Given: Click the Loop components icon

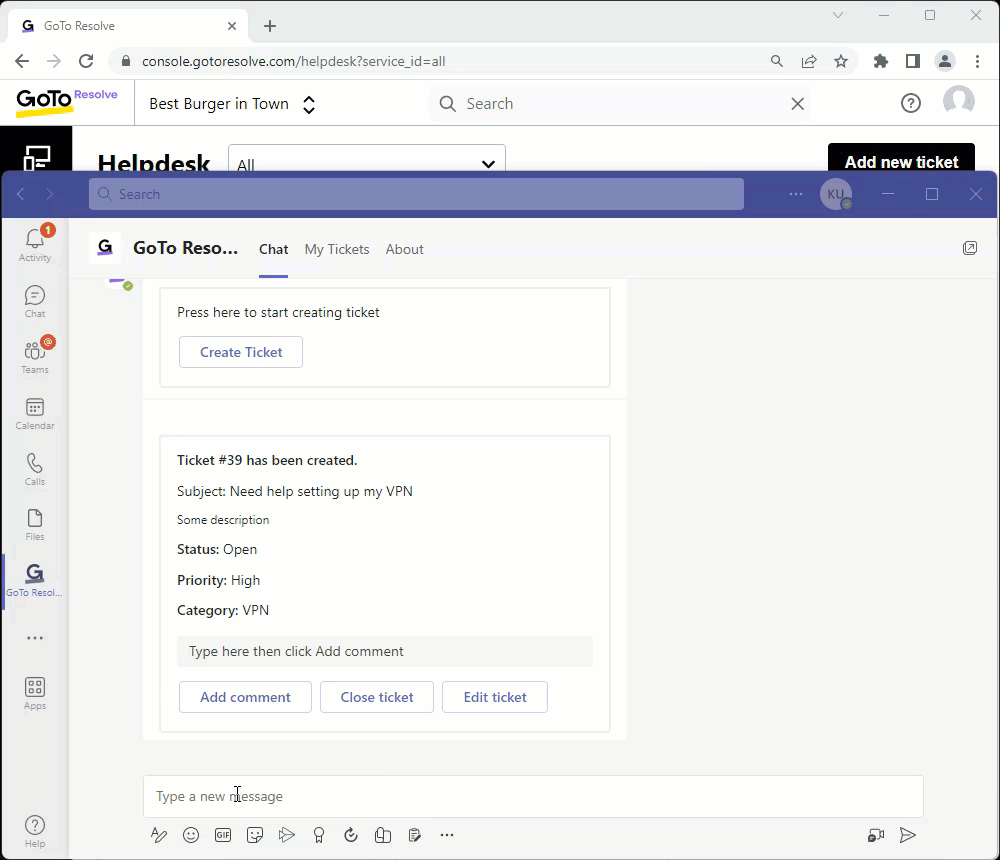Looking at the screenshot, I should pyautogui.click(x=351, y=835).
